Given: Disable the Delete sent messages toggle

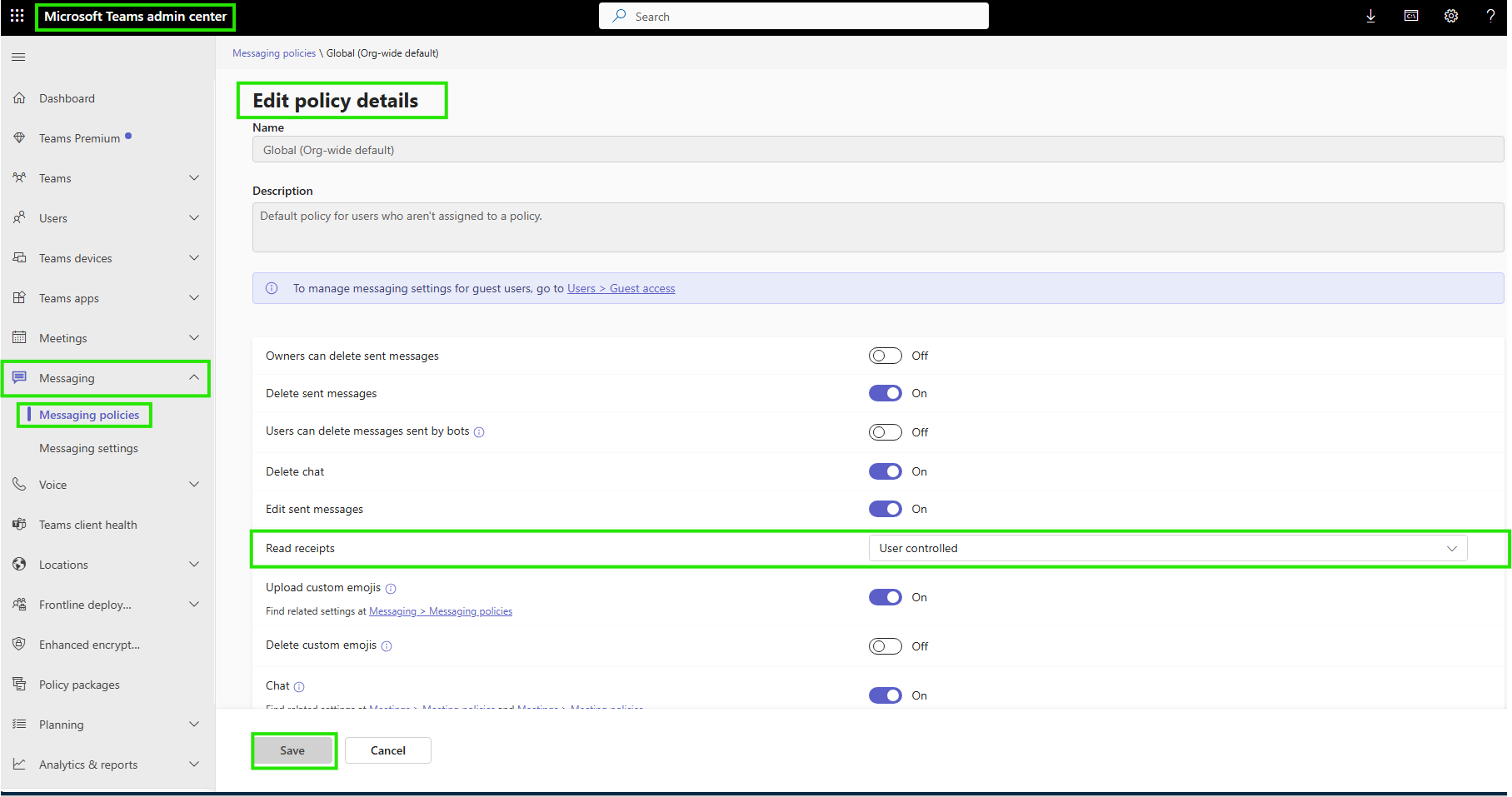Looking at the screenshot, I should (x=885, y=392).
